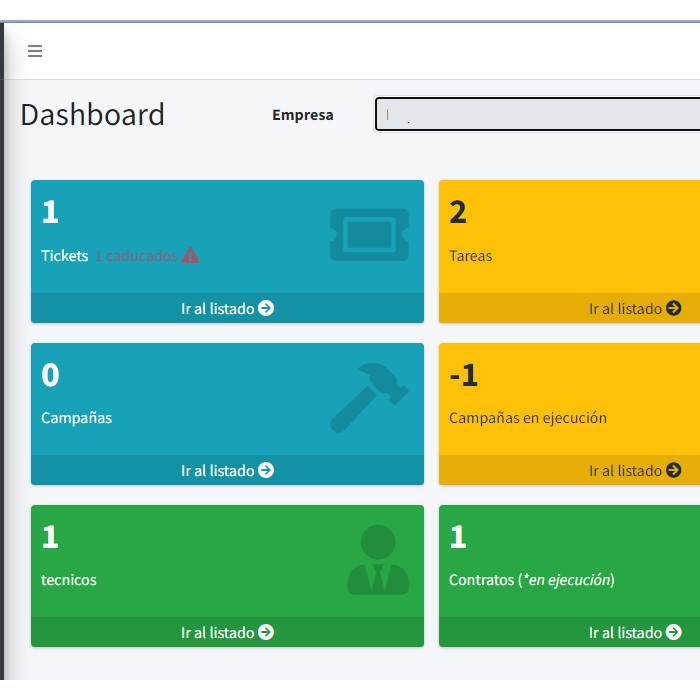Toggle the hamburger sidebar menu
Screen dimensions: 700x700
pos(35,51)
